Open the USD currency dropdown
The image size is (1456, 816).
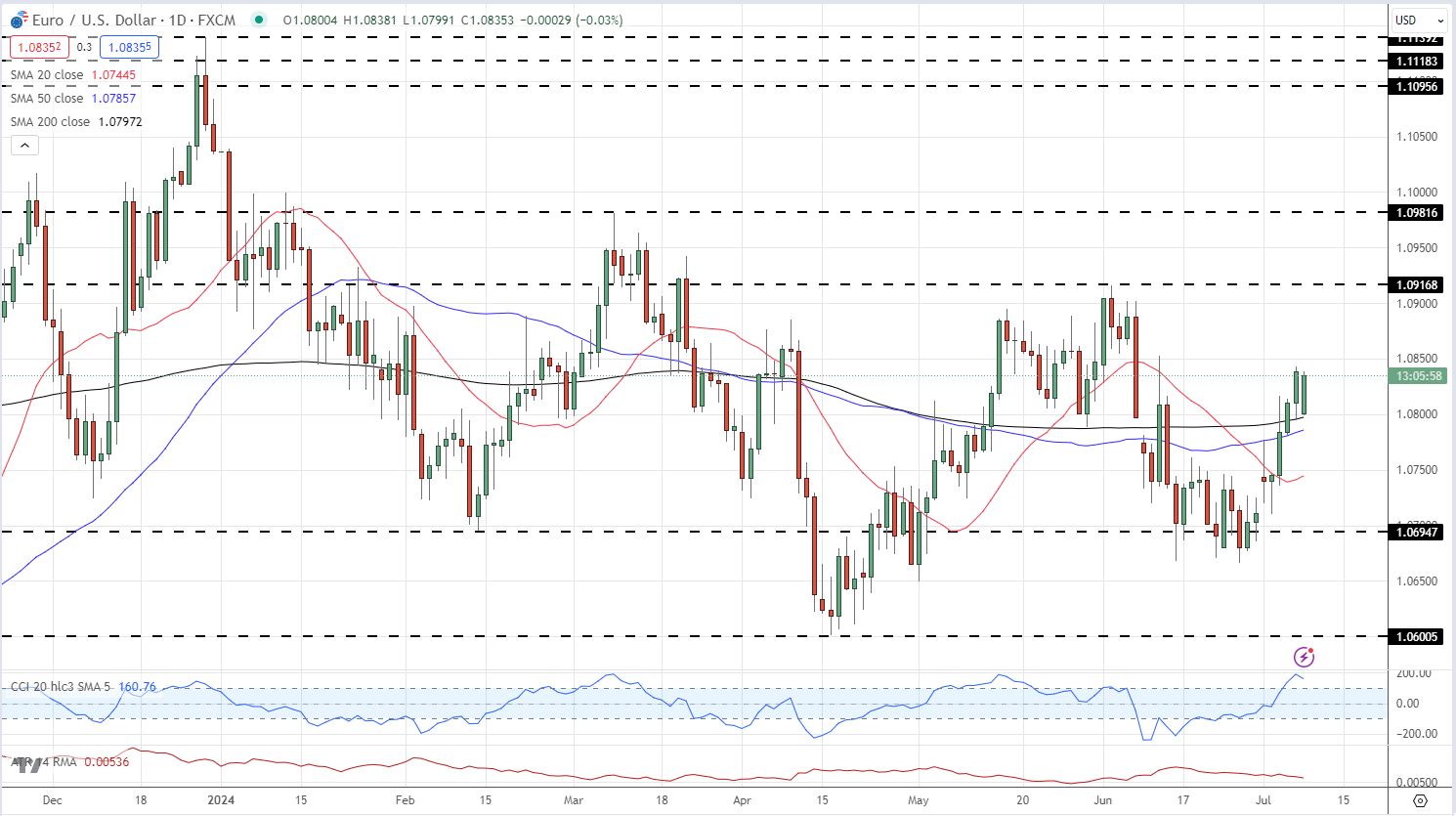(x=1419, y=20)
